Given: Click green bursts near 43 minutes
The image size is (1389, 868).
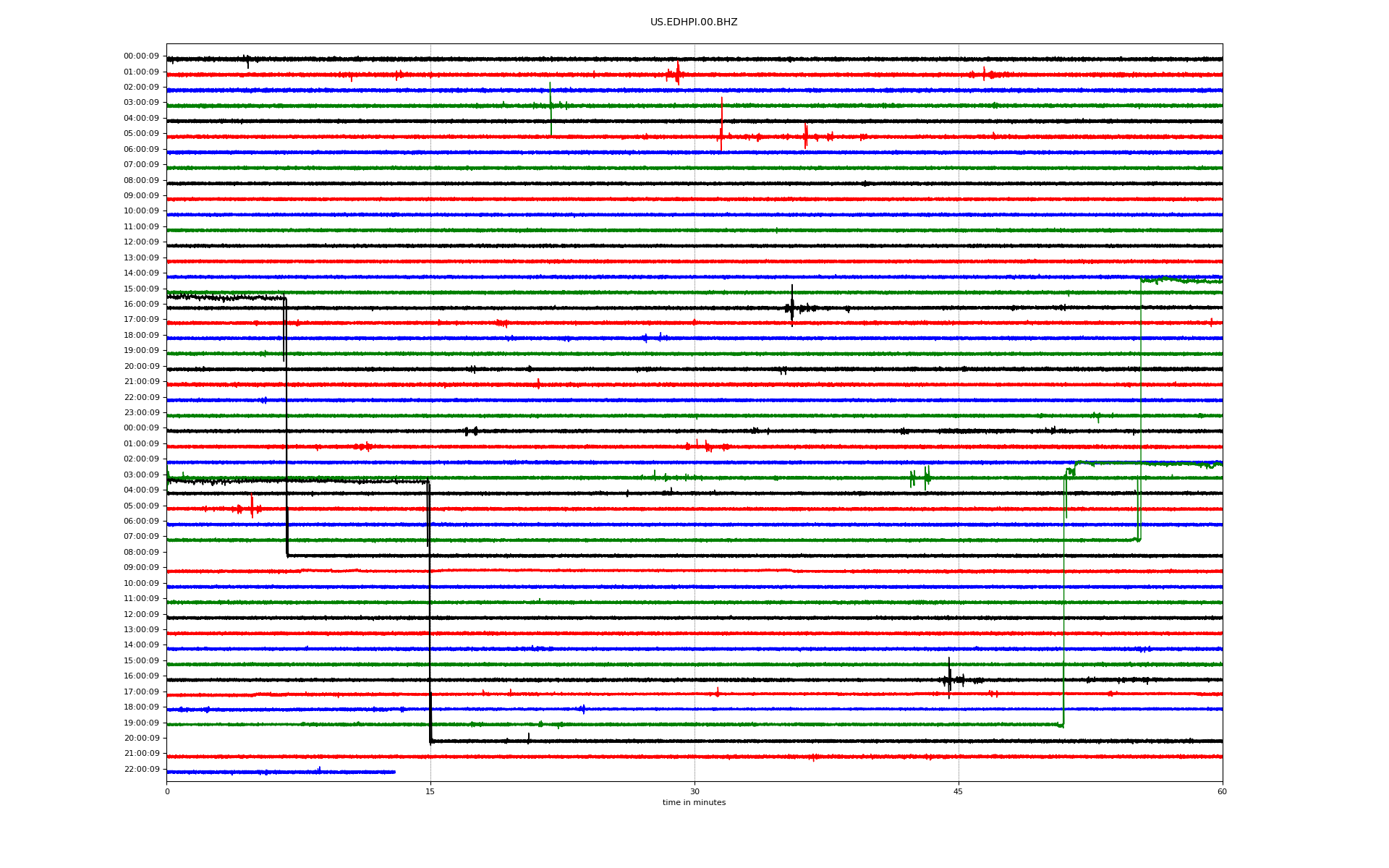Looking at the screenshot, I should pyautogui.click(x=926, y=477).
